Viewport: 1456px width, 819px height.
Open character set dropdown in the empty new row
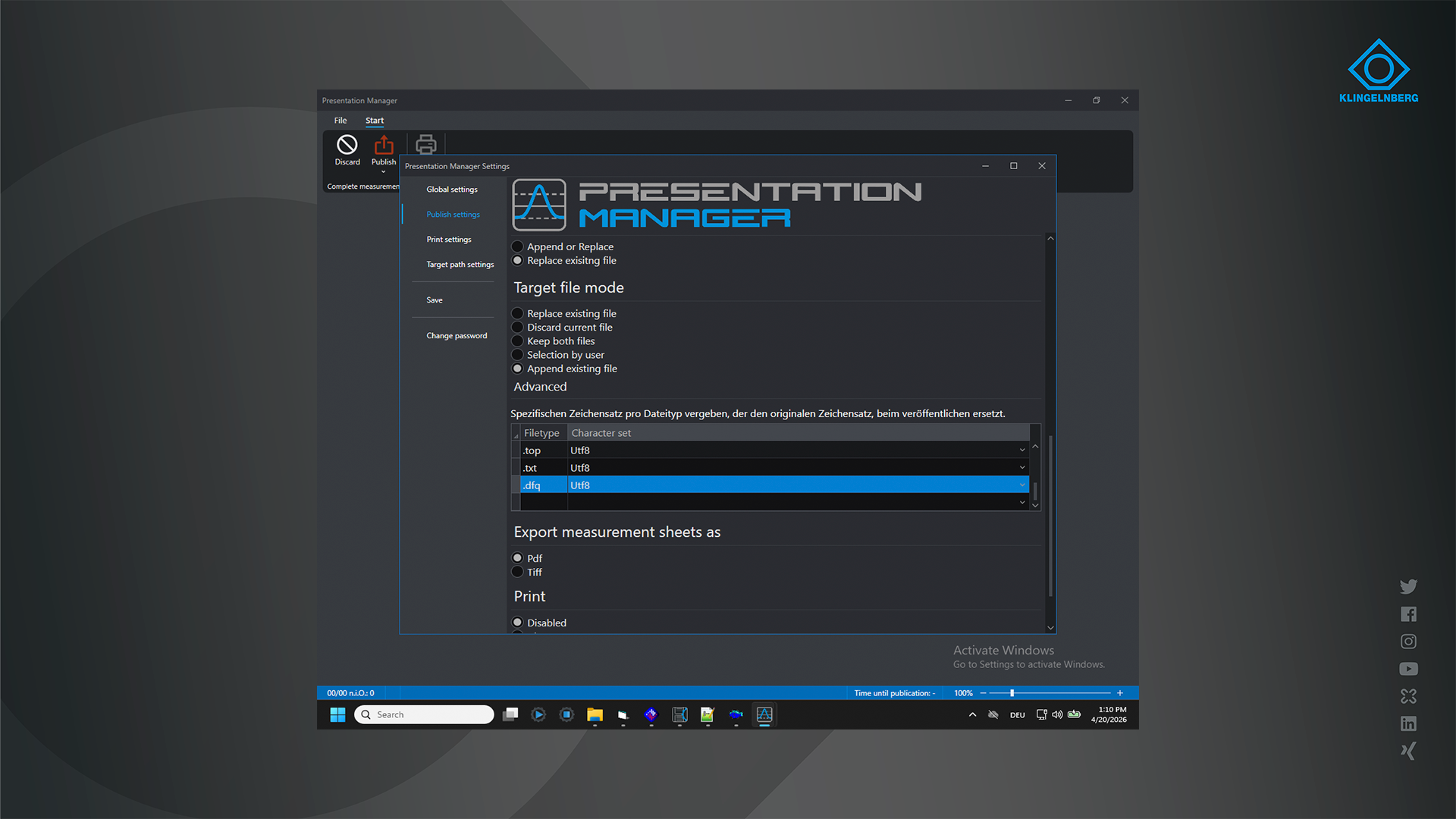coord(1022,502)
